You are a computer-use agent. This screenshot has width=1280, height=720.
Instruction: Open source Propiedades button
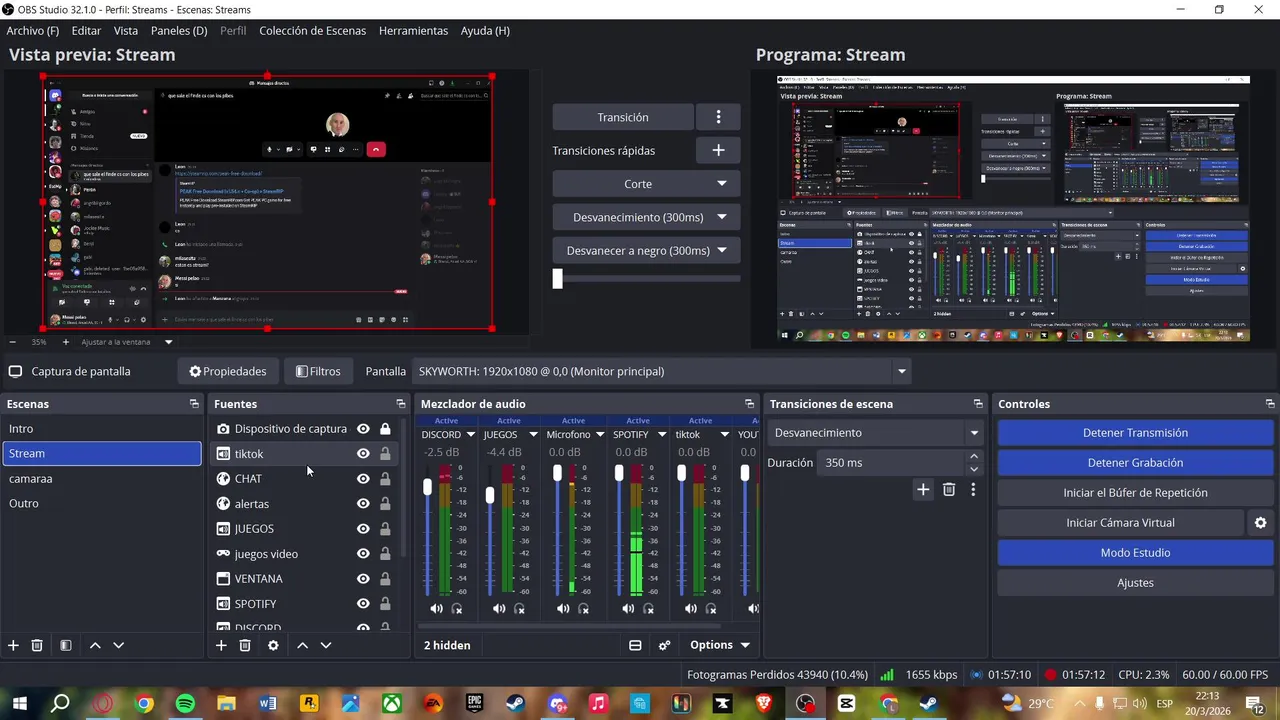(x=228, y=371)
